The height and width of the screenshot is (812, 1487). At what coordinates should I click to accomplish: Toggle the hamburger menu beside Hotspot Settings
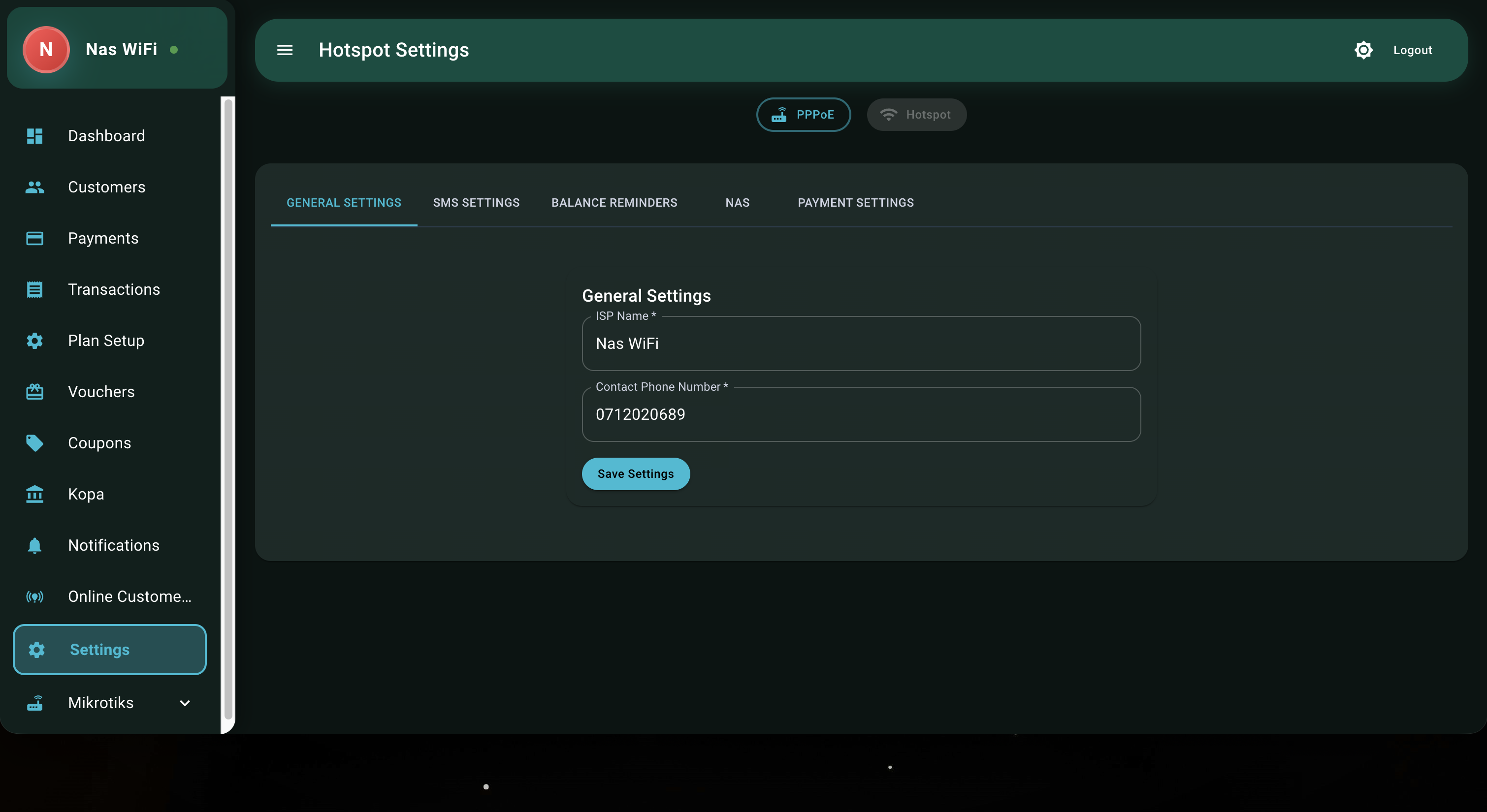(285, 50)
